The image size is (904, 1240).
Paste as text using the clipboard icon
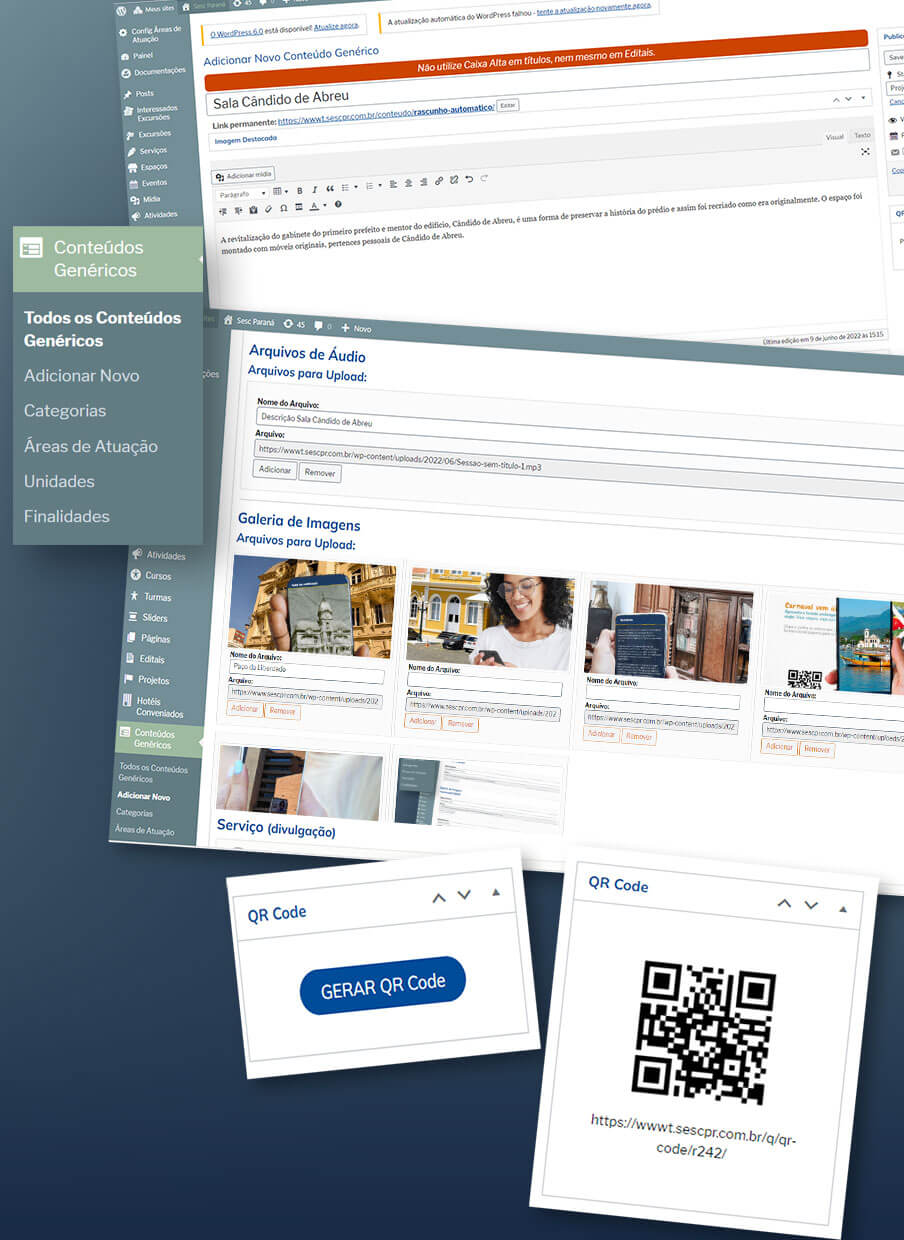click(253, 210)
